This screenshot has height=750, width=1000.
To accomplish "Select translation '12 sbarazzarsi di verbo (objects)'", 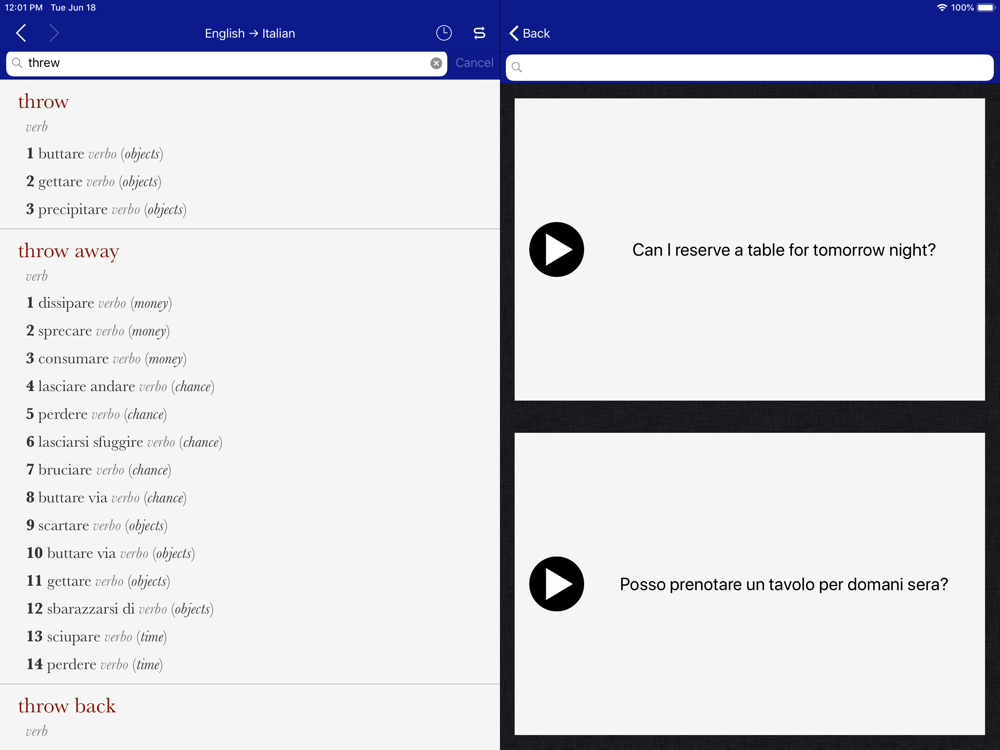I will pos(120,609).
